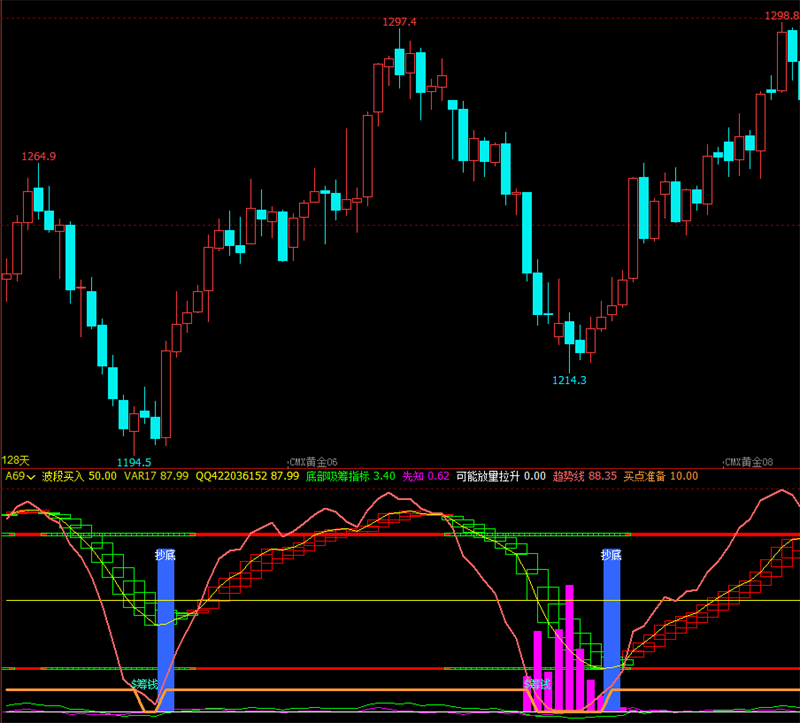Click the first 抄底 blue signal bar
This screenshot has height=723, width=800.
tap(165, 630)
